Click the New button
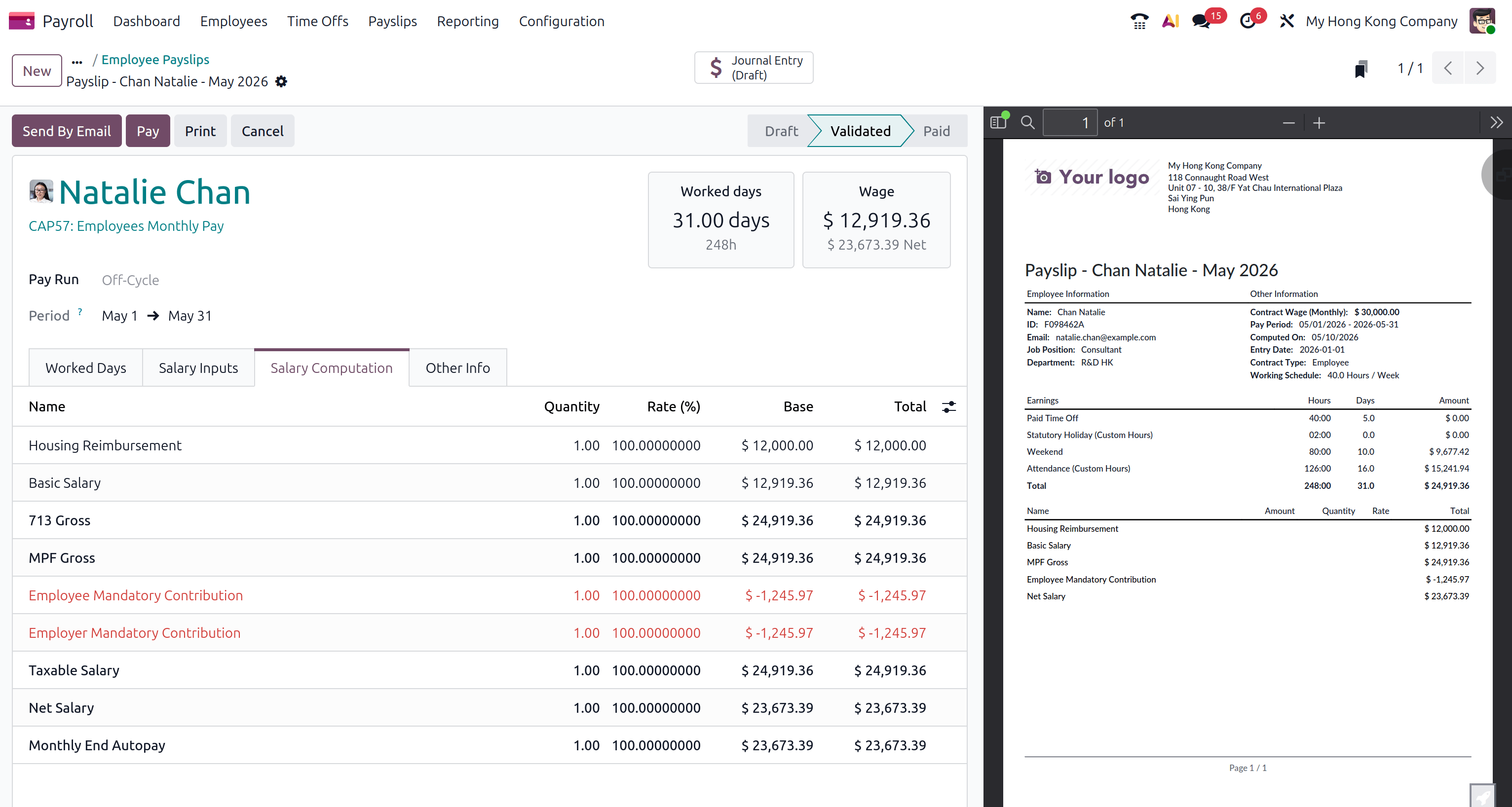The height and width of the screenshot is (807, 1512). pyautogui.click(x=37, y=71)
